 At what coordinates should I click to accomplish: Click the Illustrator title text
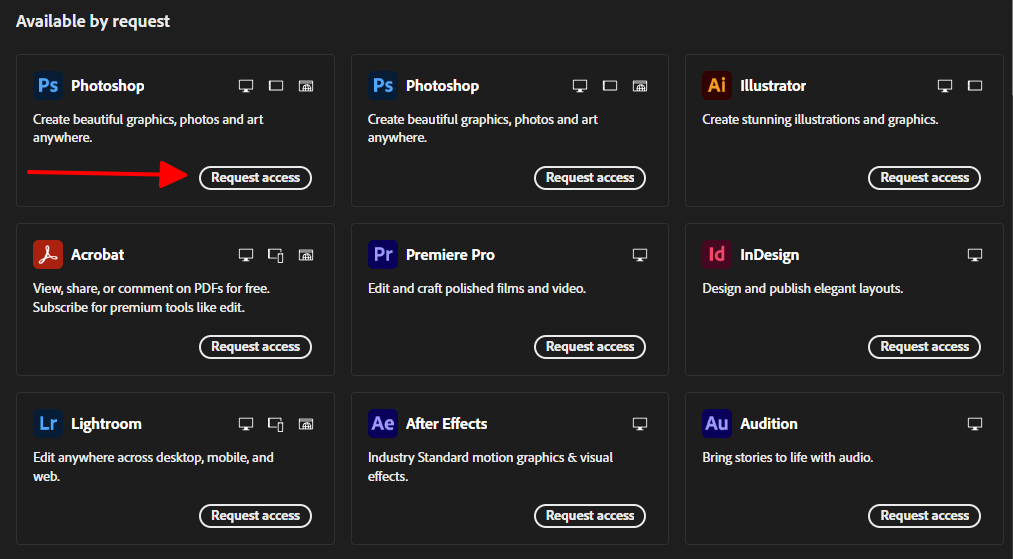click(x=773, y=86)
